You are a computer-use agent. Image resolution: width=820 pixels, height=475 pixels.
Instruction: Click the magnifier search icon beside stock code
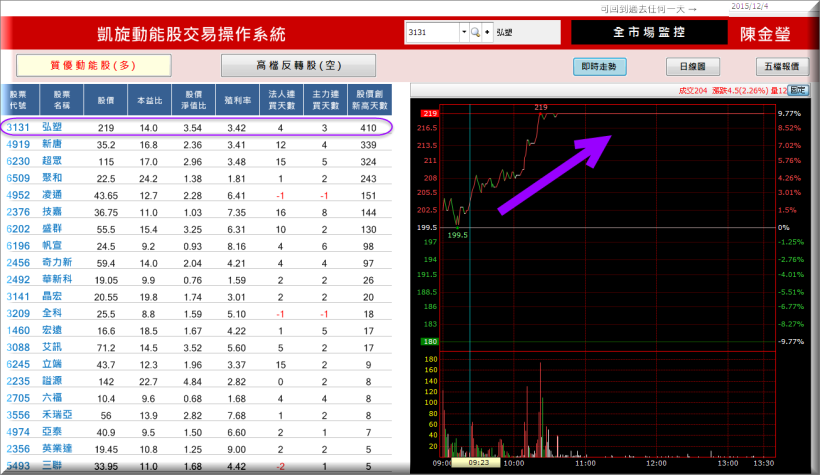click(476, 33)
